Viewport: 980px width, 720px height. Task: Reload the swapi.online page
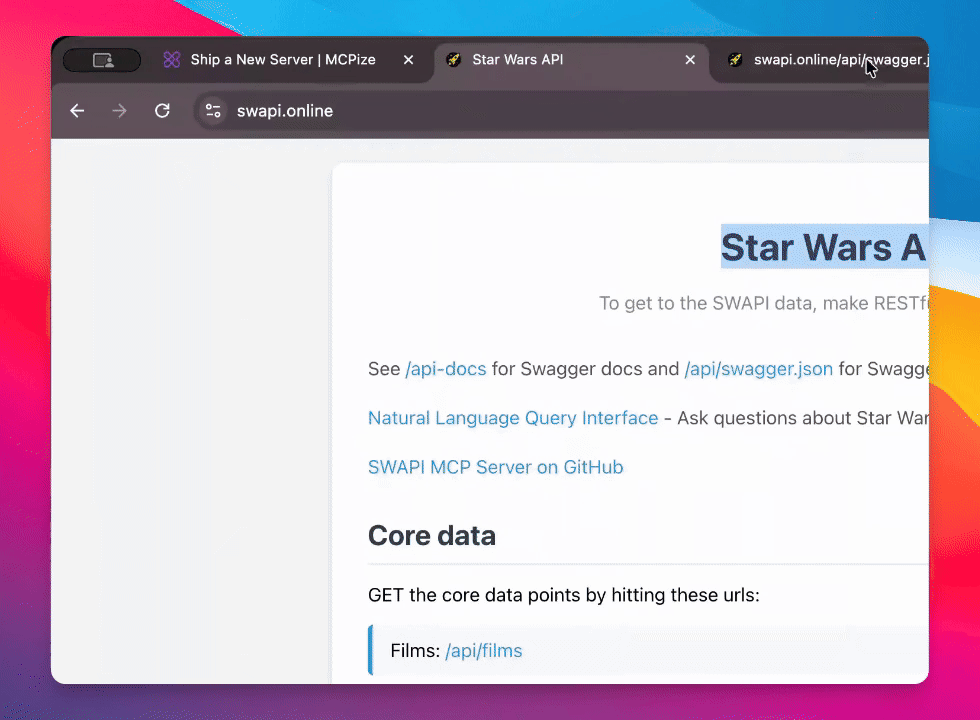[x=162, y=111]
